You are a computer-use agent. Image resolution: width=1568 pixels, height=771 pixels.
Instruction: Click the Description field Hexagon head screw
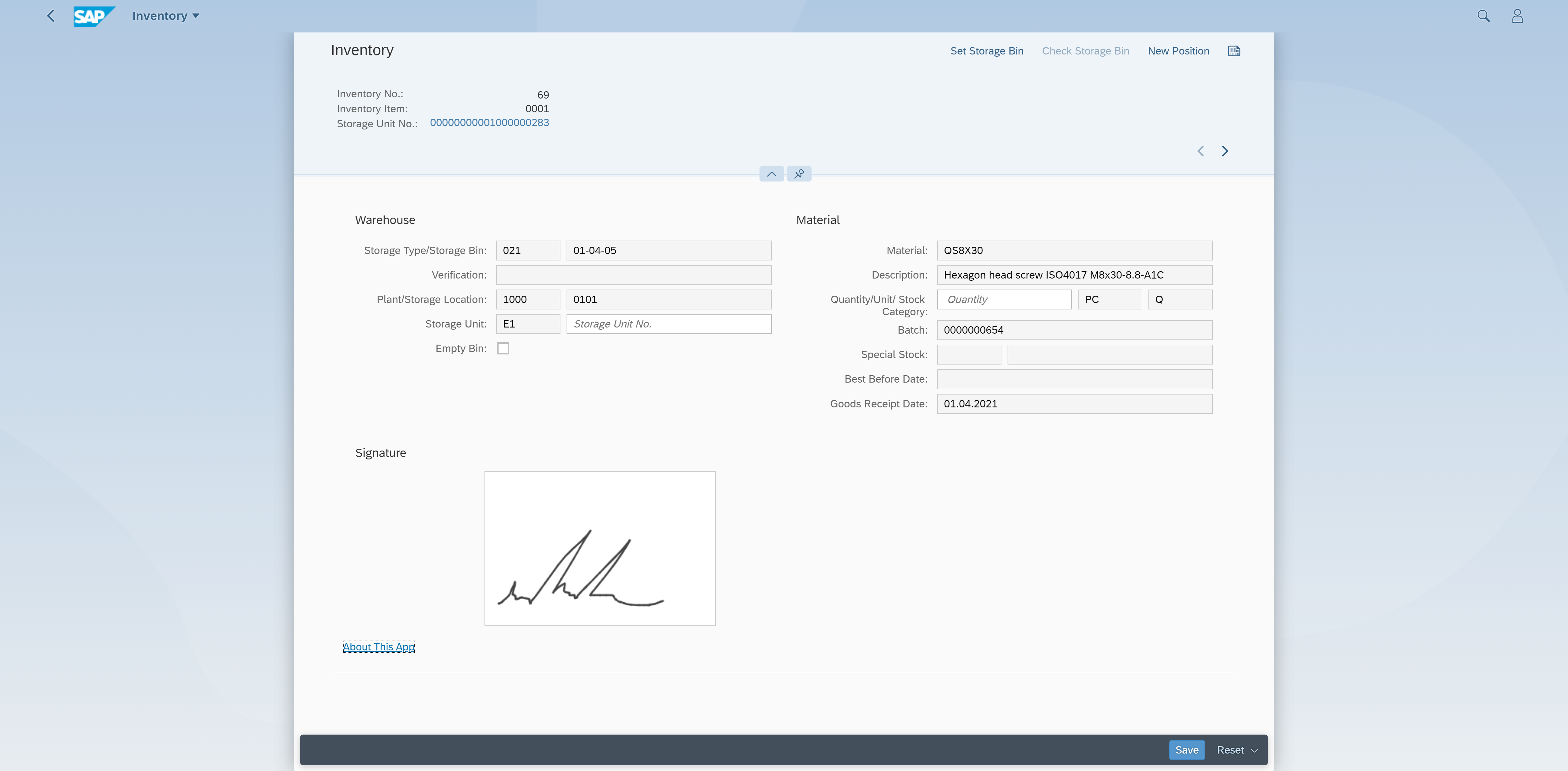1074,275
